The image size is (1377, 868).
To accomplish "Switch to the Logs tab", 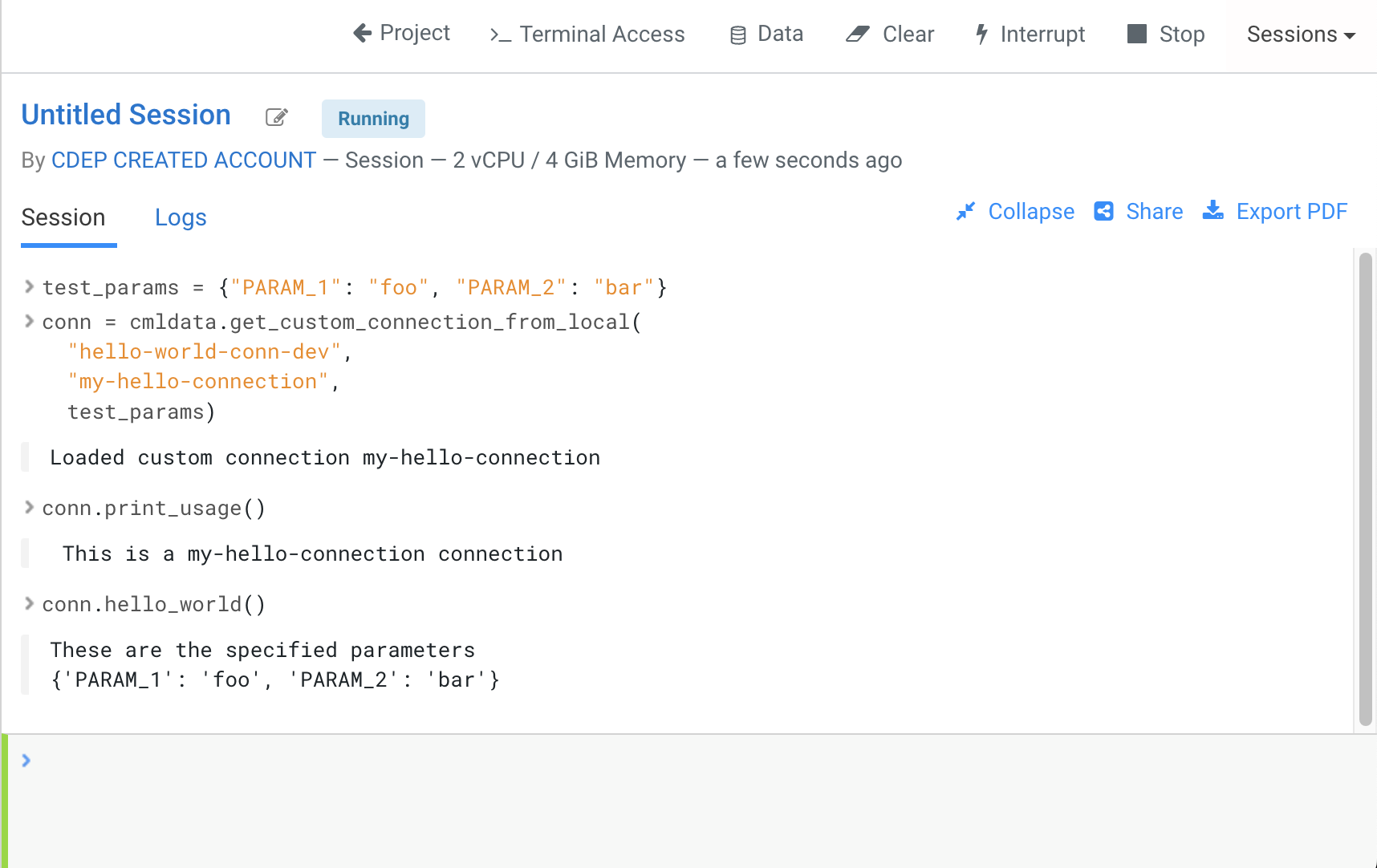I will [181, 217].
